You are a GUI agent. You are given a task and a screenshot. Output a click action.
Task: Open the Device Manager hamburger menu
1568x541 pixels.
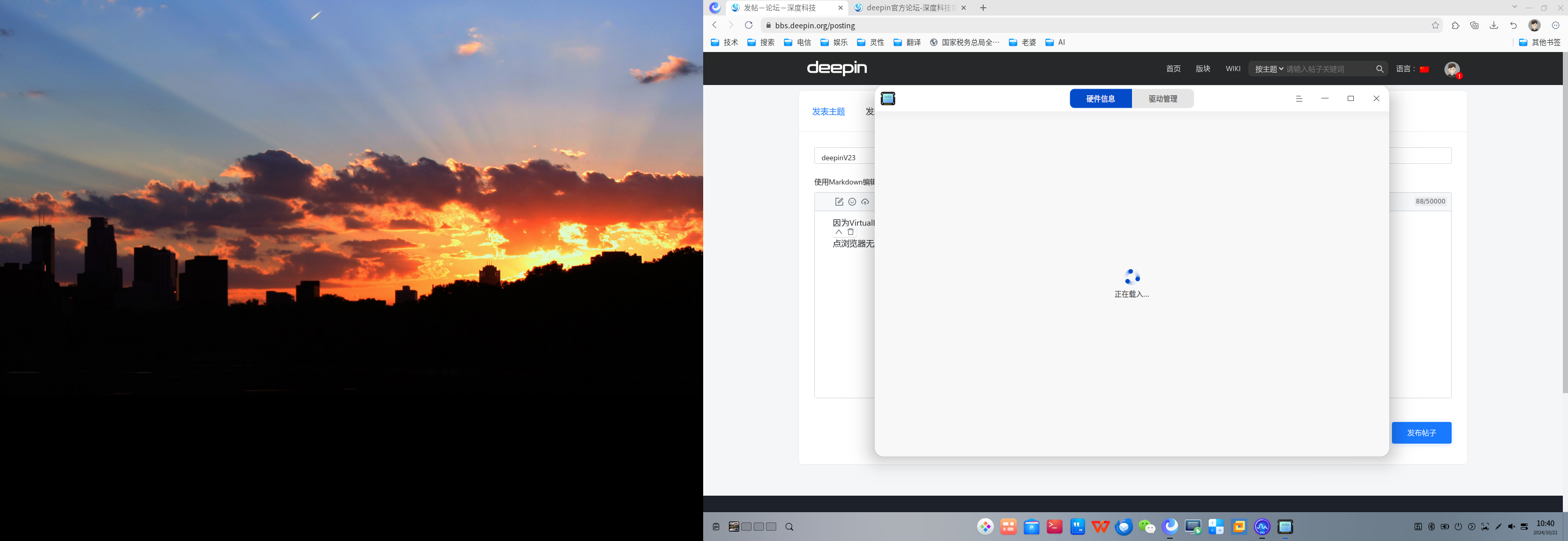pyautogui.click(x=1299, y=99)
